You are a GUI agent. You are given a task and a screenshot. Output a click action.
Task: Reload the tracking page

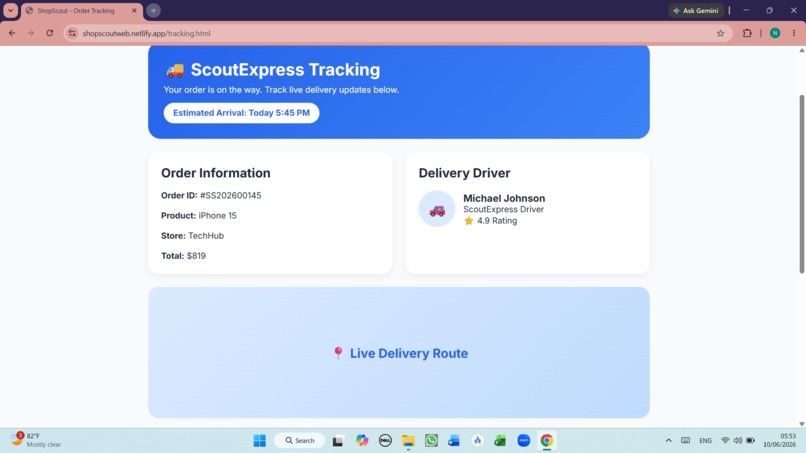49,33
